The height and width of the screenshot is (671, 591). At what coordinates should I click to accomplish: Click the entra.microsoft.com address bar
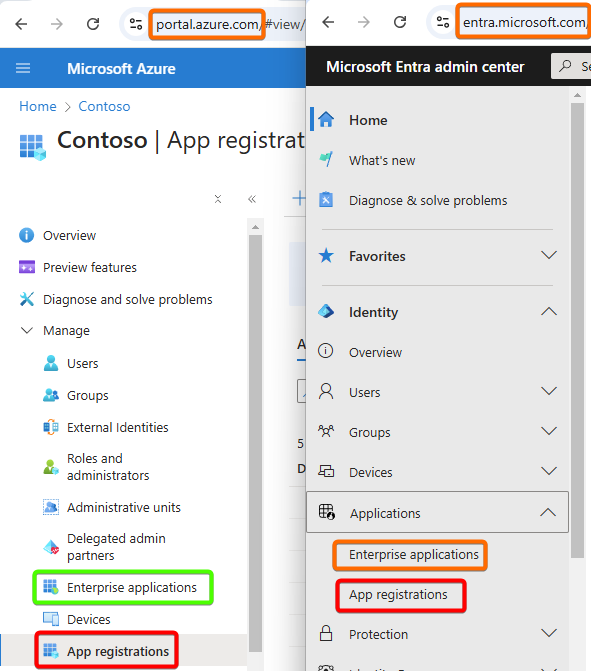pos(525,22)
